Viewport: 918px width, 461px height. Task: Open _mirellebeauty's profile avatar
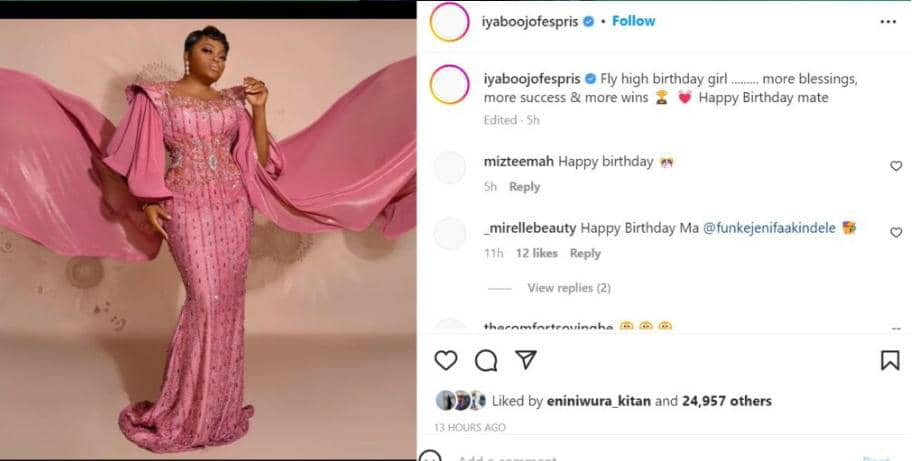coord(450,233)
